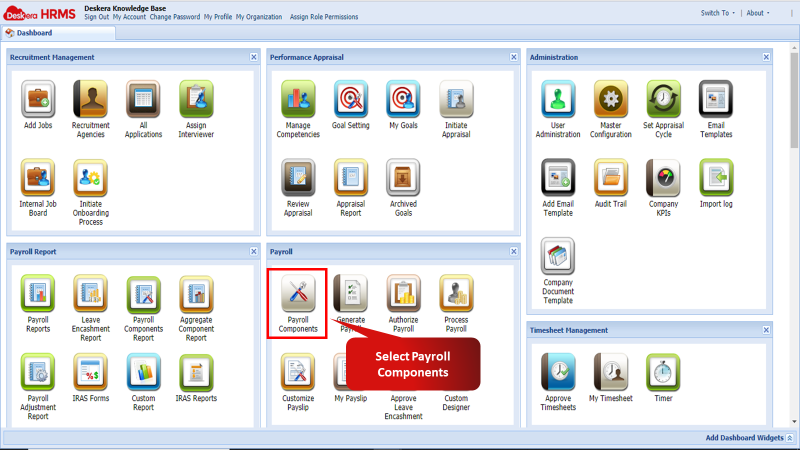Screen dimensions: 800x450
Task: Open Archived Goals icon
Action: coord(403,177)
